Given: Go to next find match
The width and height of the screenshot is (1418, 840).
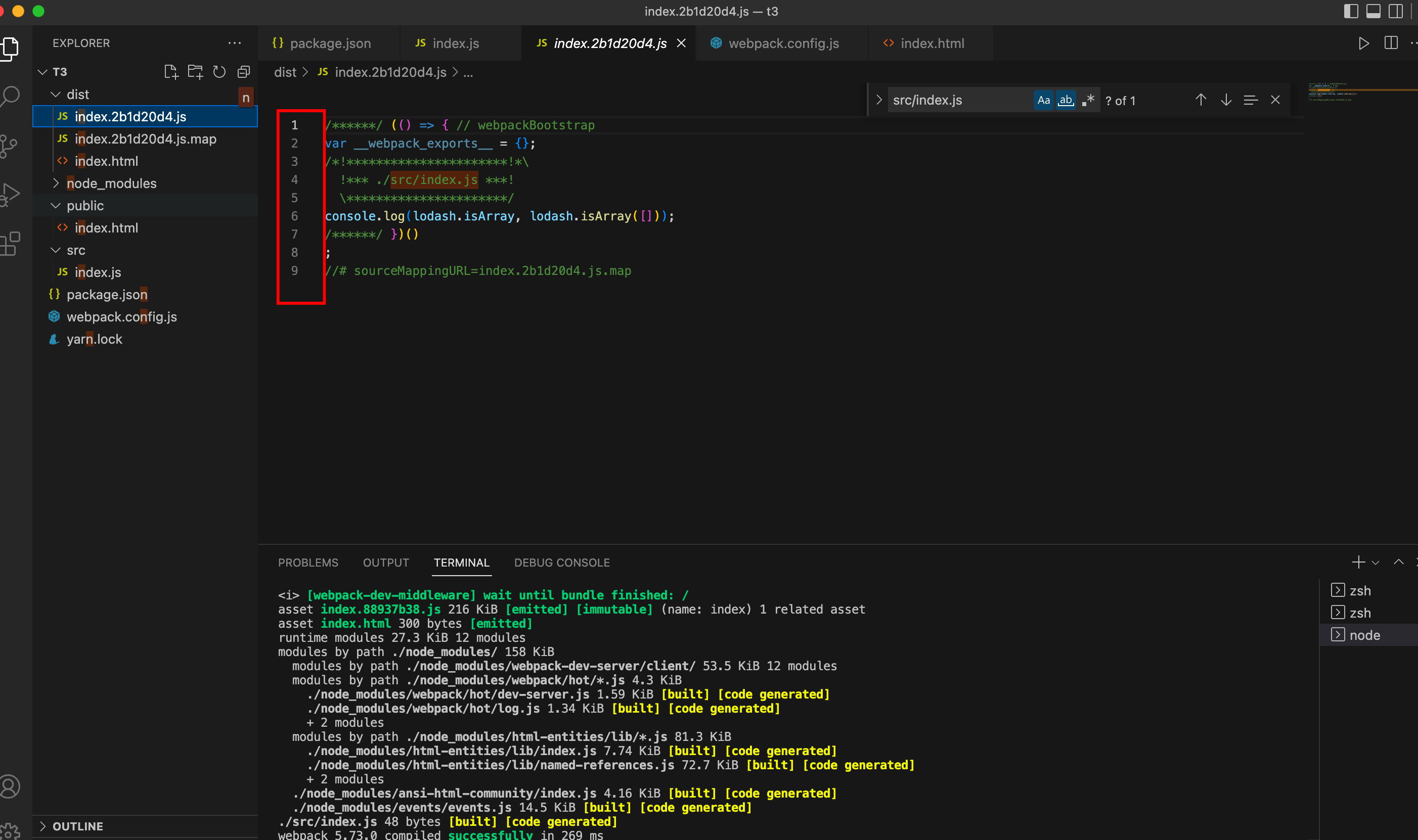Looking at the screenshot, I should [1226, 100].
